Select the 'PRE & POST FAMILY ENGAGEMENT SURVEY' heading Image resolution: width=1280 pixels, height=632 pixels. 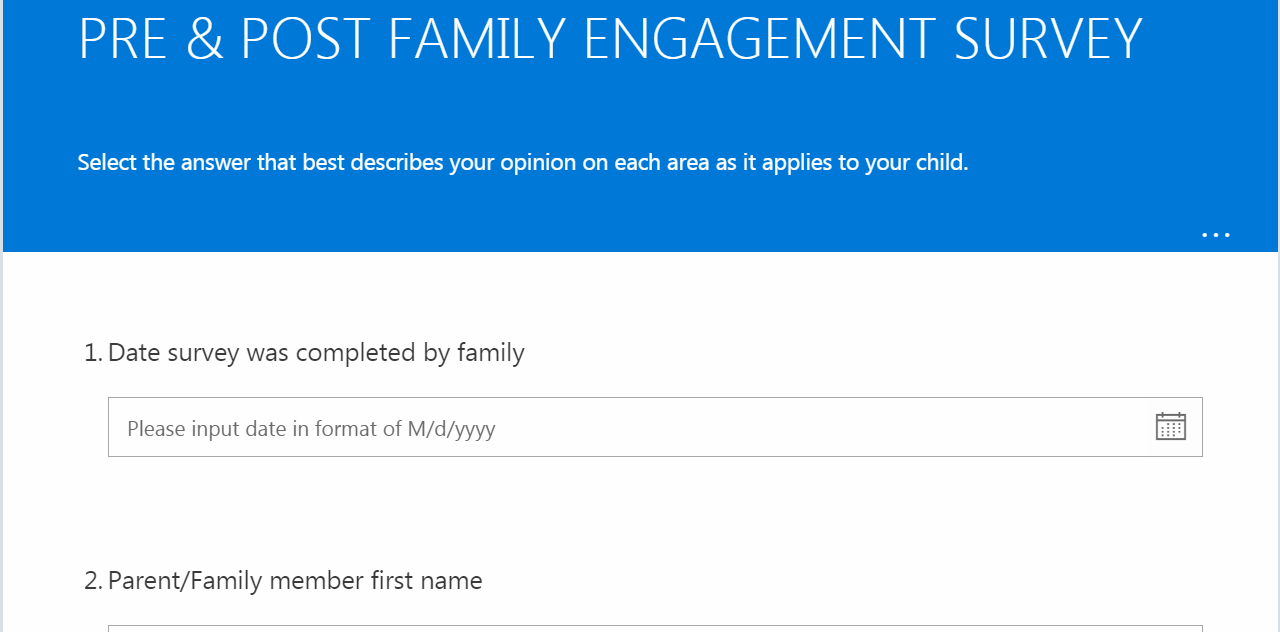click(x=610, y=38)
